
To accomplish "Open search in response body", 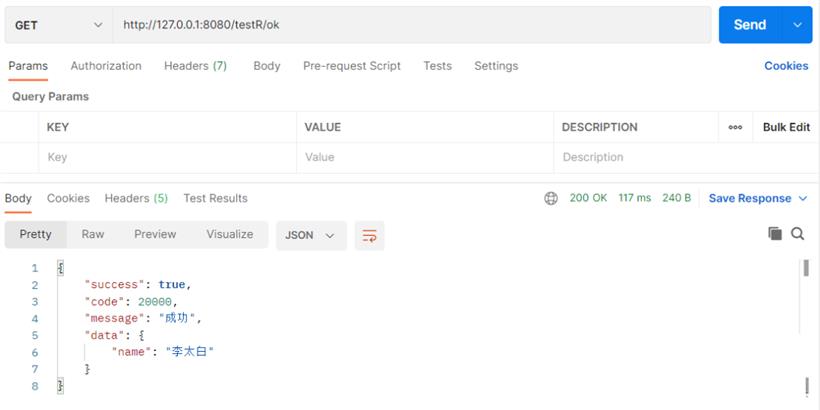I will point(798,234).
